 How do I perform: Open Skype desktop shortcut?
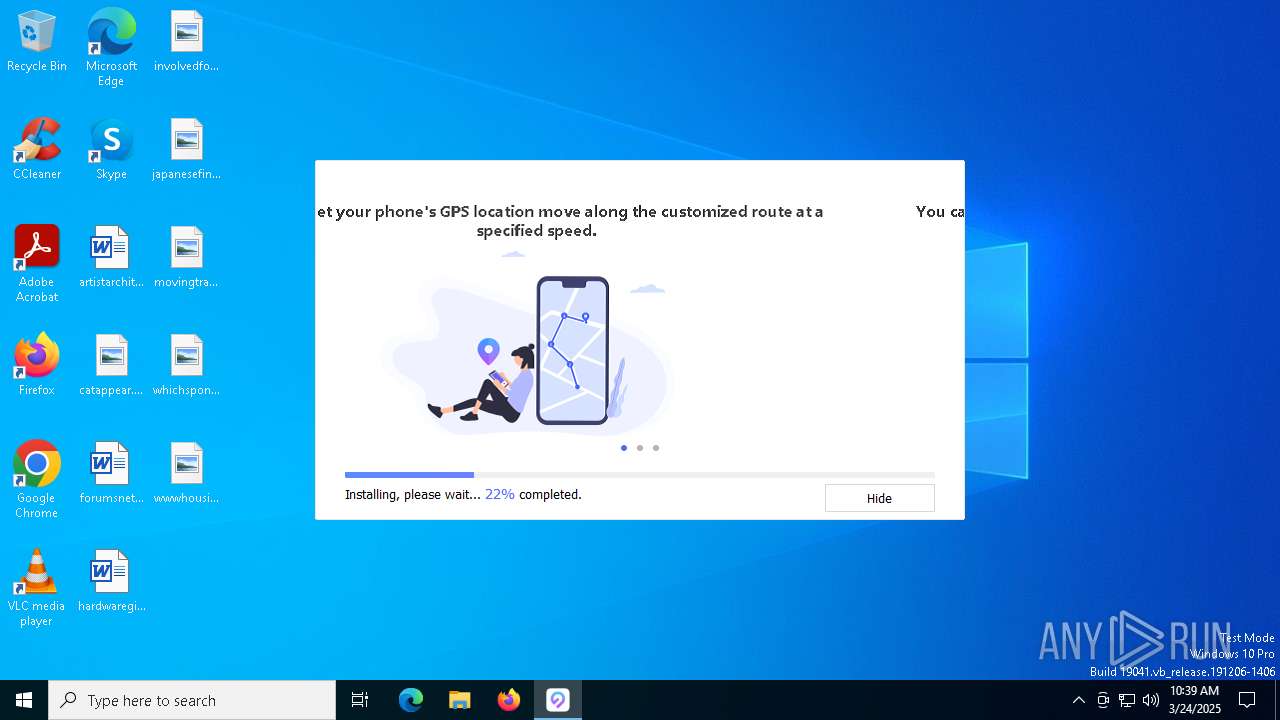pos(111,150)
